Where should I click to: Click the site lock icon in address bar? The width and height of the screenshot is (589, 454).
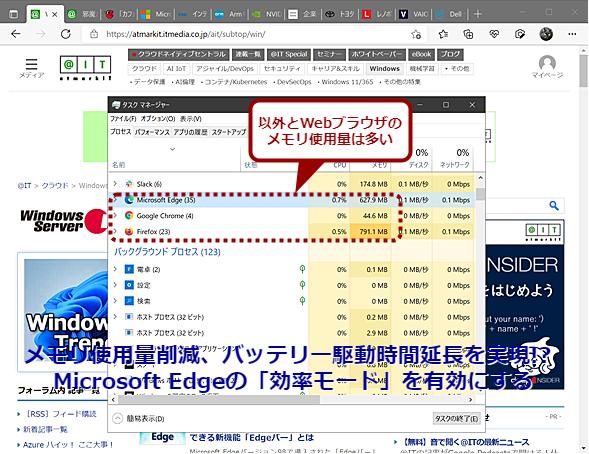(x=94, y=34)
